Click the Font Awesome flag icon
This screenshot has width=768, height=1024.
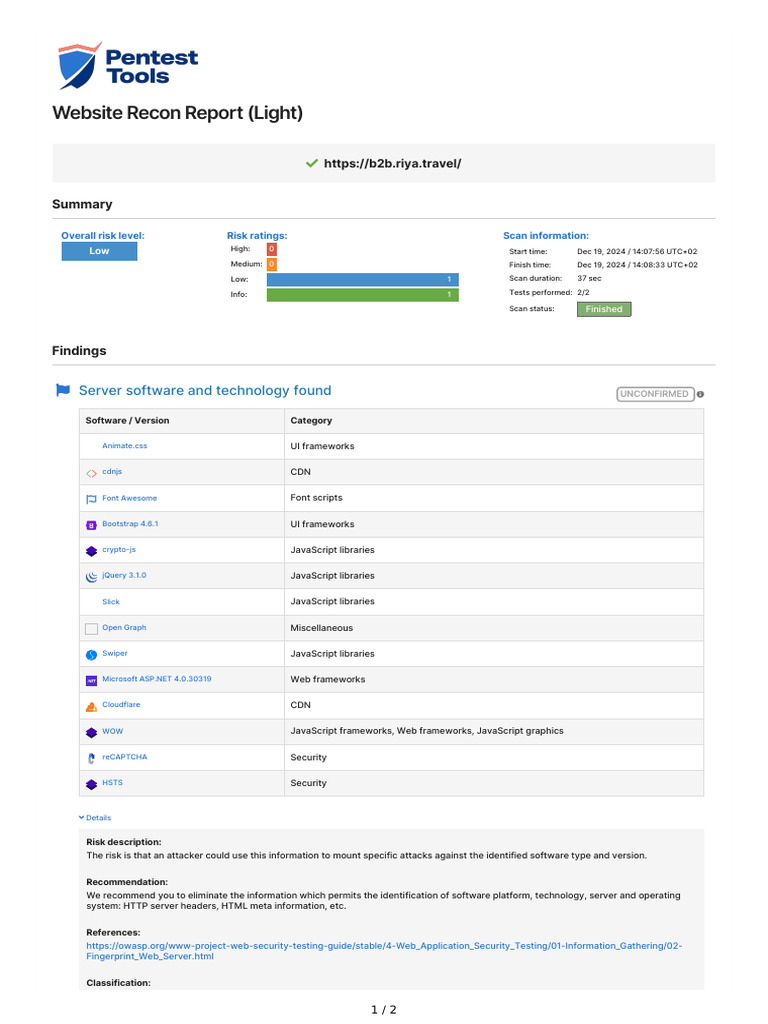(91, 500)
